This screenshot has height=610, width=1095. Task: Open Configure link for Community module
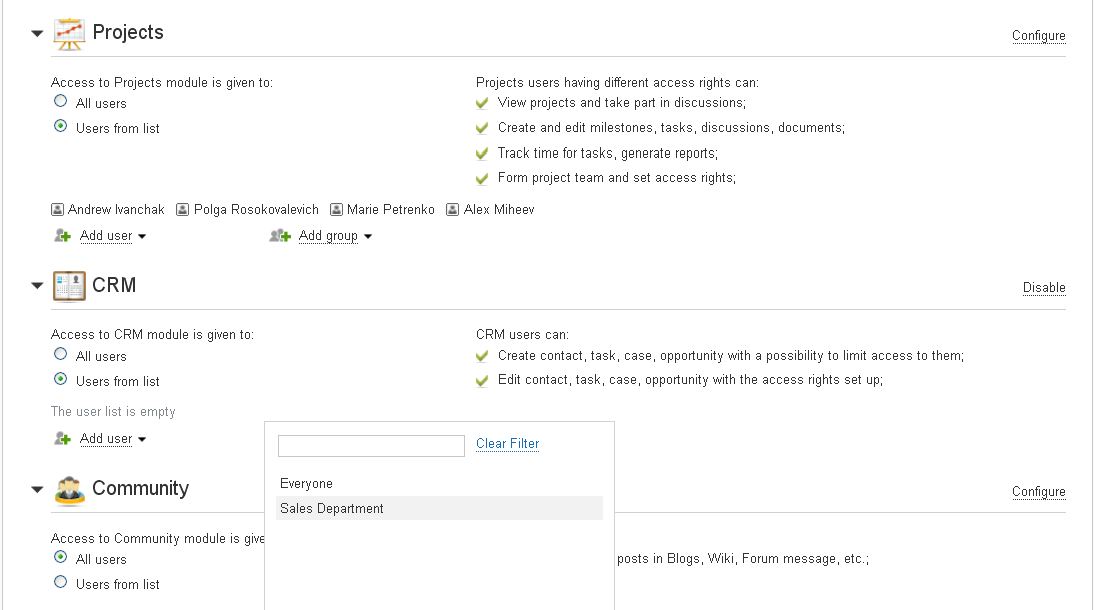[x=1038, y=492]
